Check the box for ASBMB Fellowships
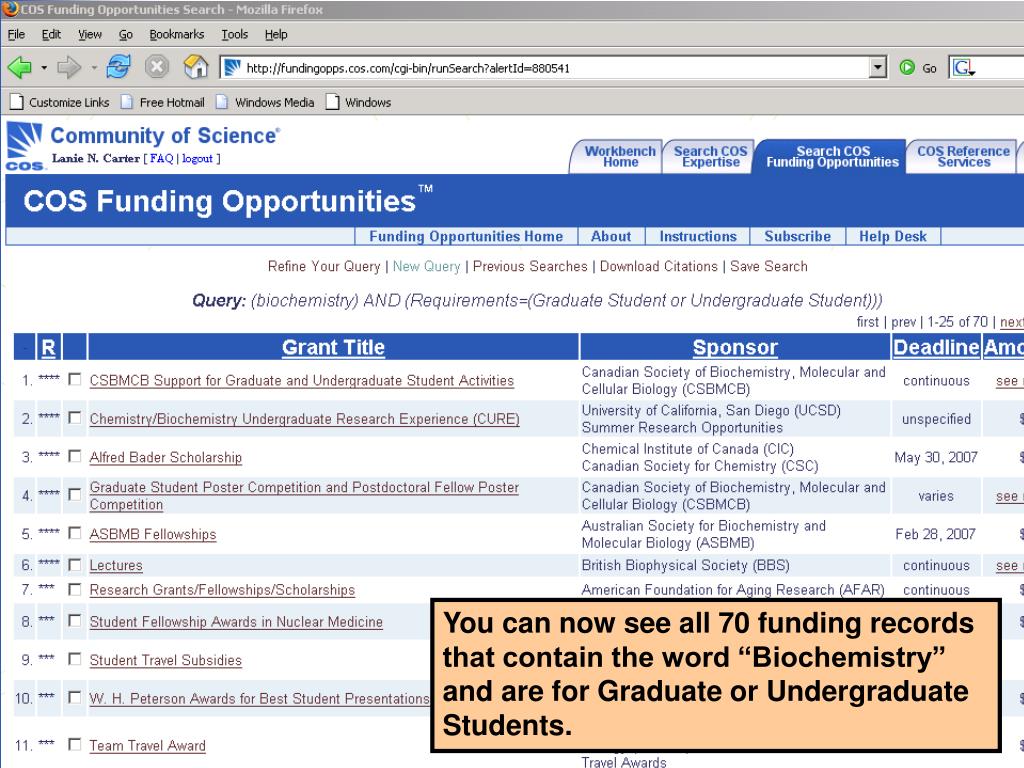Viewport: 1024px width, 768px height. [75, 533]
